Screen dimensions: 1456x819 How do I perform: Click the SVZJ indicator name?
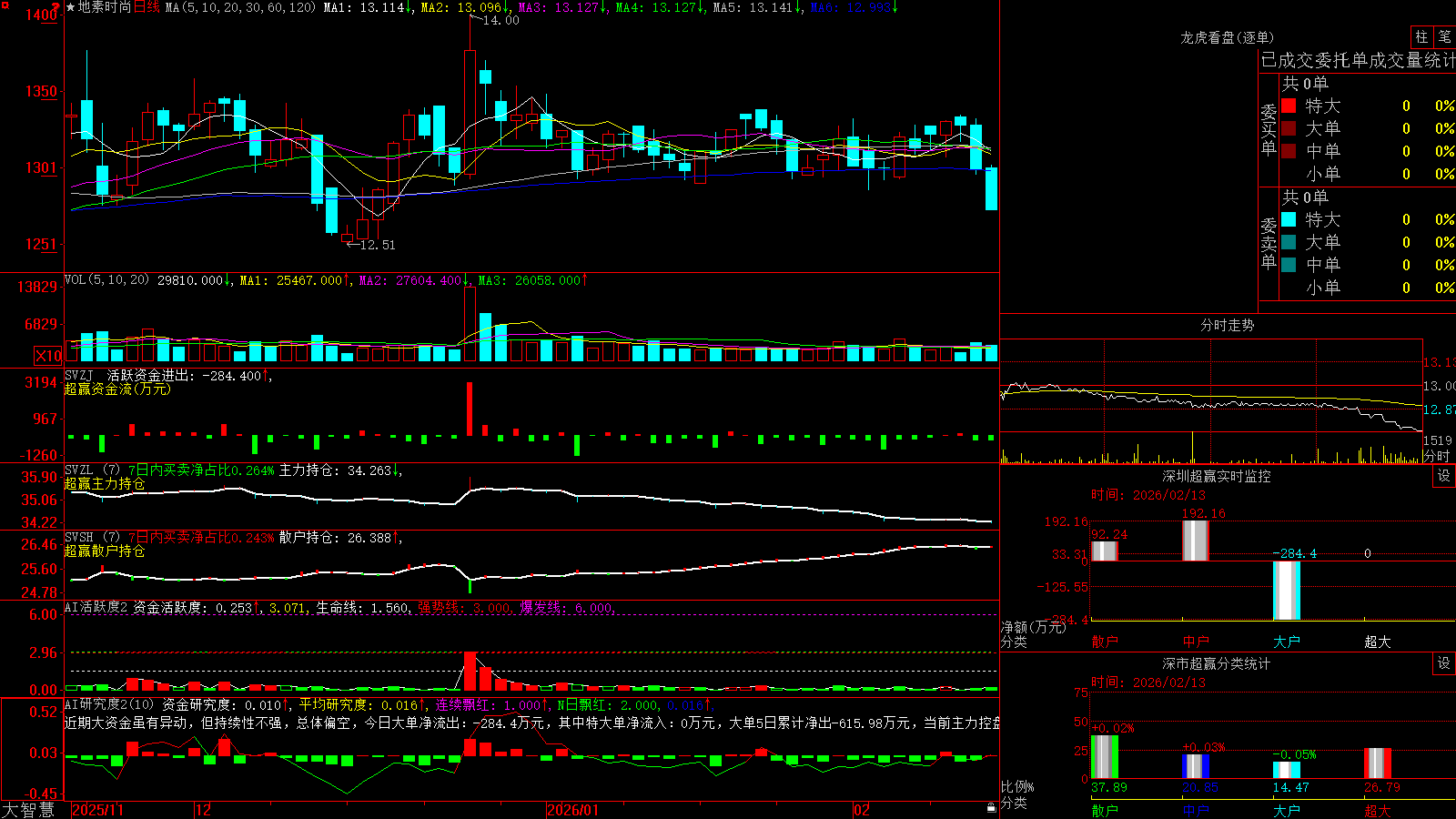click(x=79, y=375)
